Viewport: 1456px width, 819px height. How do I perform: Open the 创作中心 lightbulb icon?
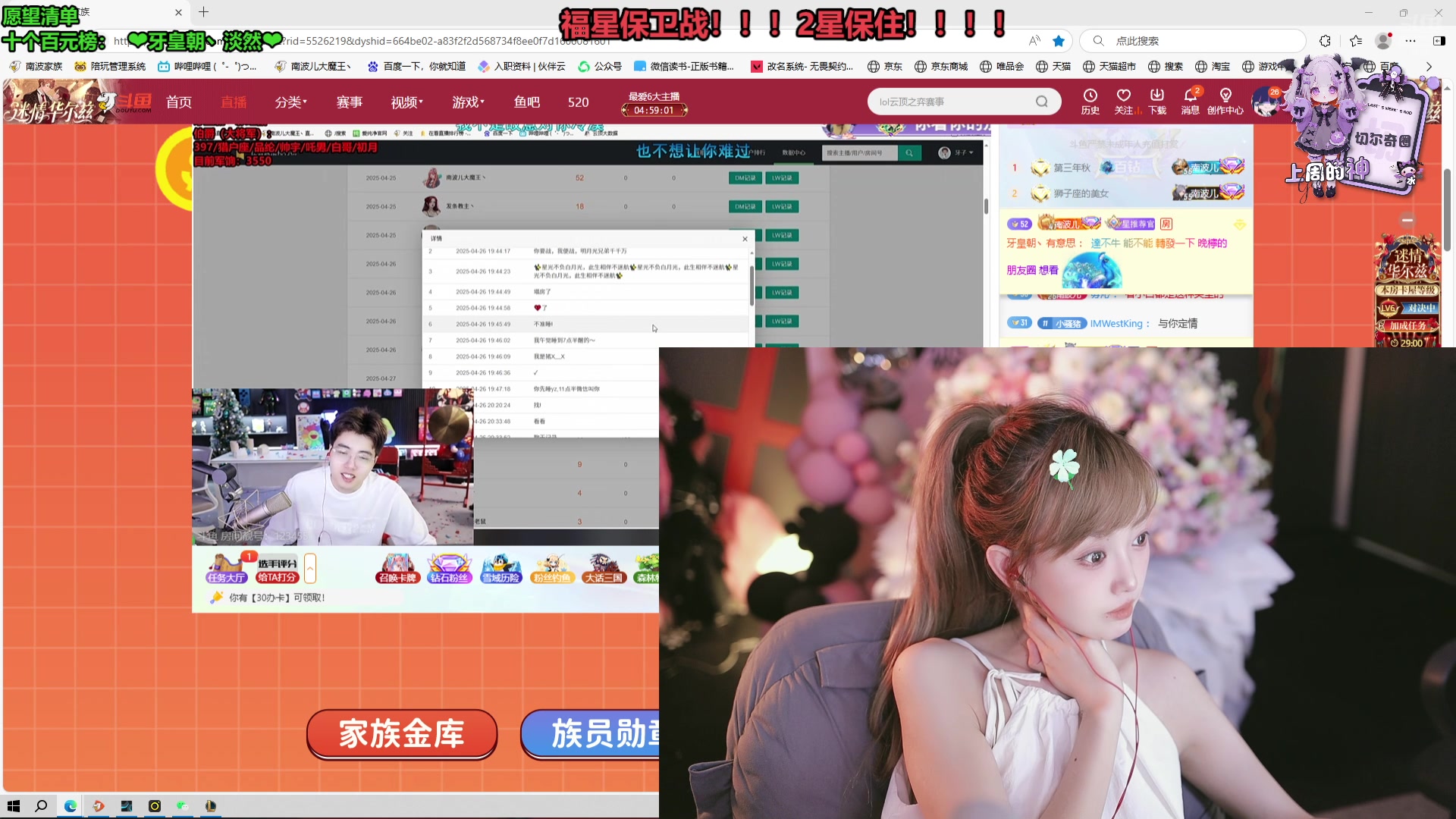pyautogui.click(x=1225, y=102)
